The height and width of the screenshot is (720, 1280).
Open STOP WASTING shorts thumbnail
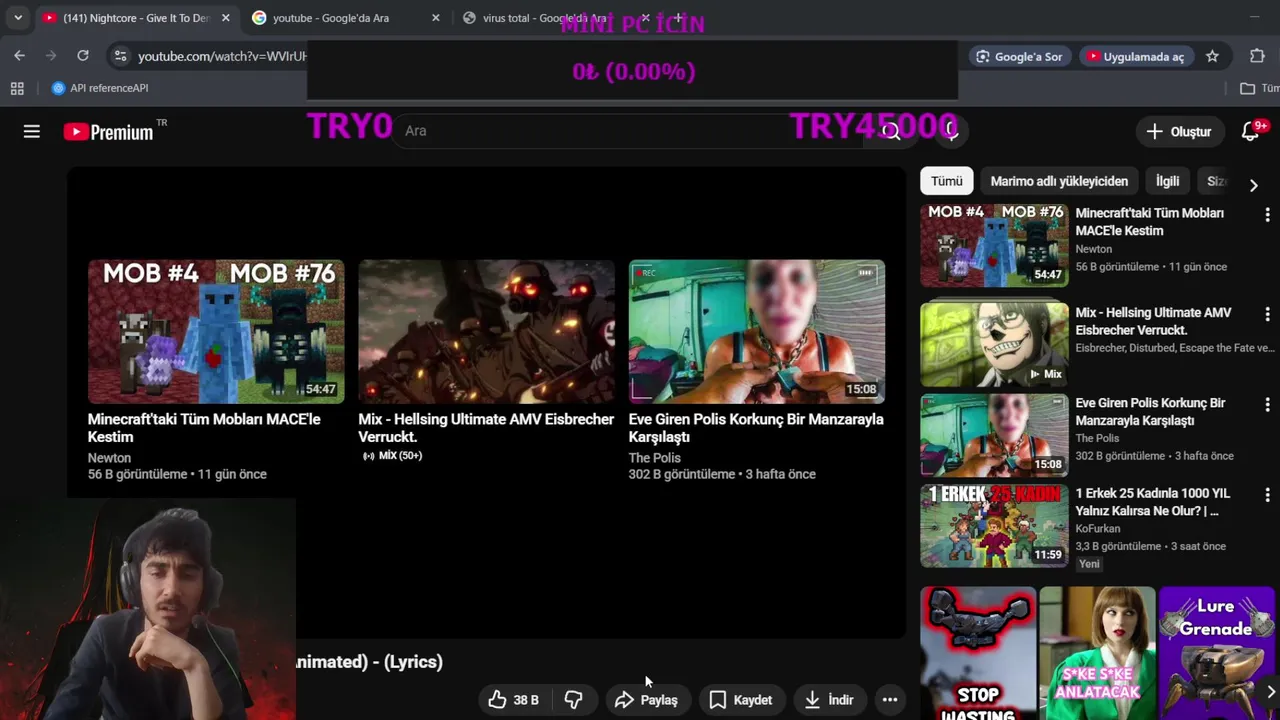pyautogui.click(x=978, y=653)
